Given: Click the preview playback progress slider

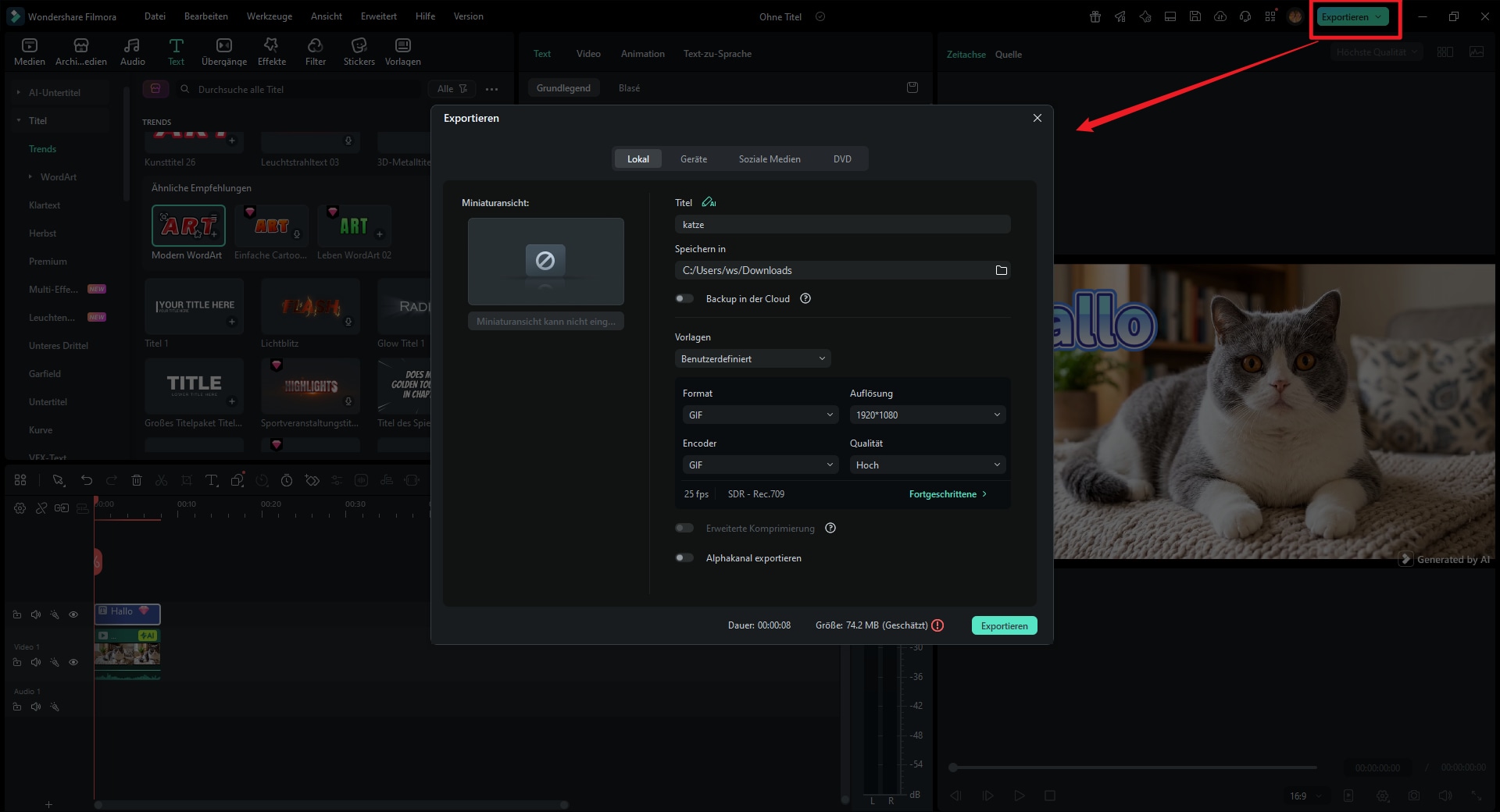Looking at the screenshot, I should point(1133,767).
